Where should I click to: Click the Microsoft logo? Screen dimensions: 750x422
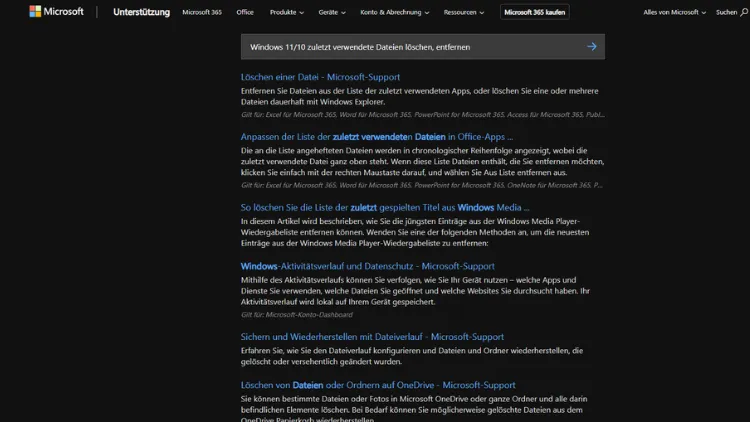[56, 11]
